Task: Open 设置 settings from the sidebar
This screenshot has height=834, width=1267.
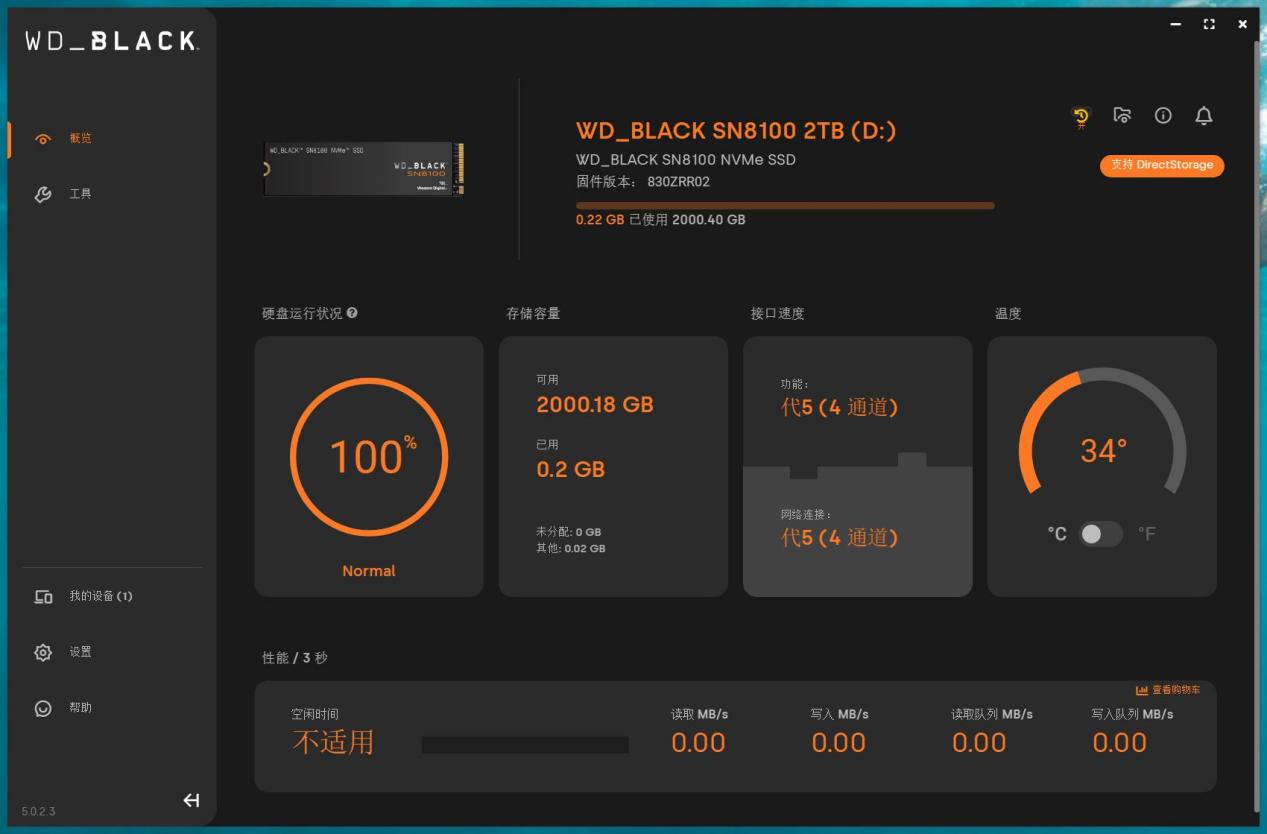Action: pyautogui.click(x=80, y=652)
